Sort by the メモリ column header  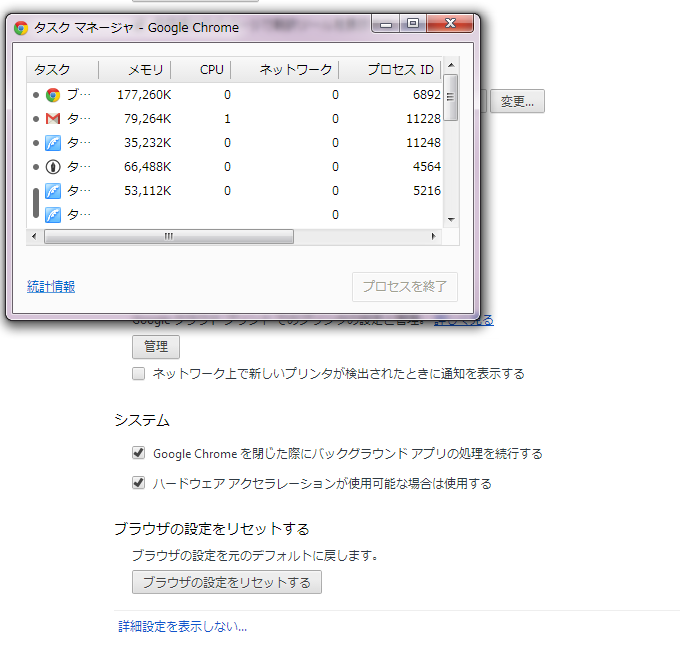(x=134, y=69)
